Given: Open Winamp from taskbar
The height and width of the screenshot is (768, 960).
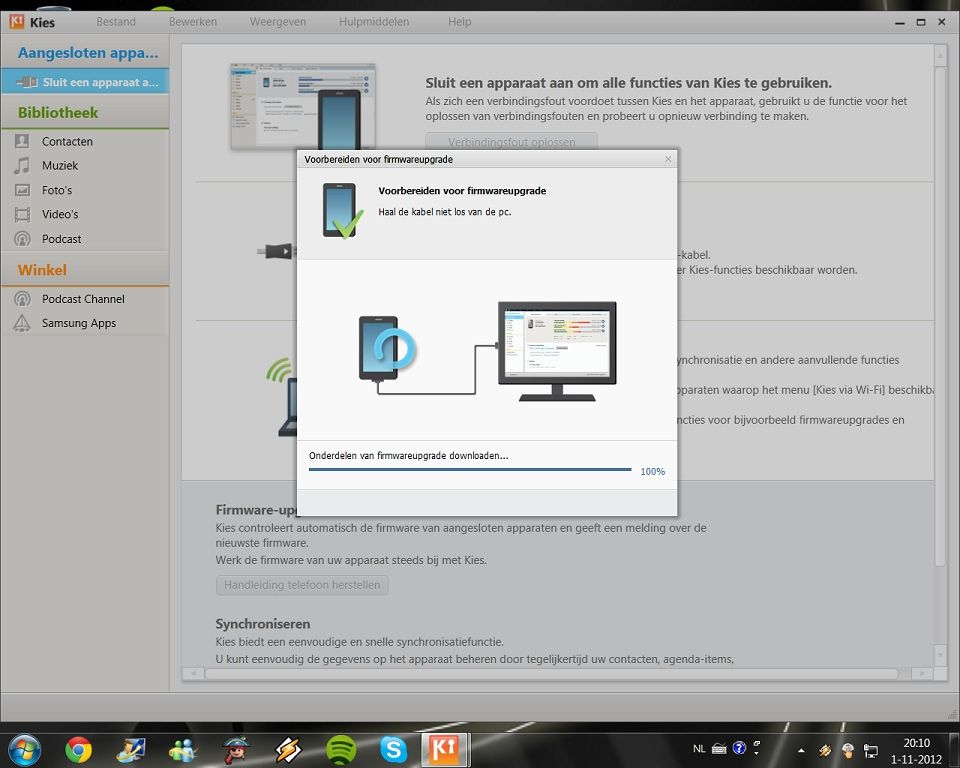Looking at the screenshot, I should 288,750.
